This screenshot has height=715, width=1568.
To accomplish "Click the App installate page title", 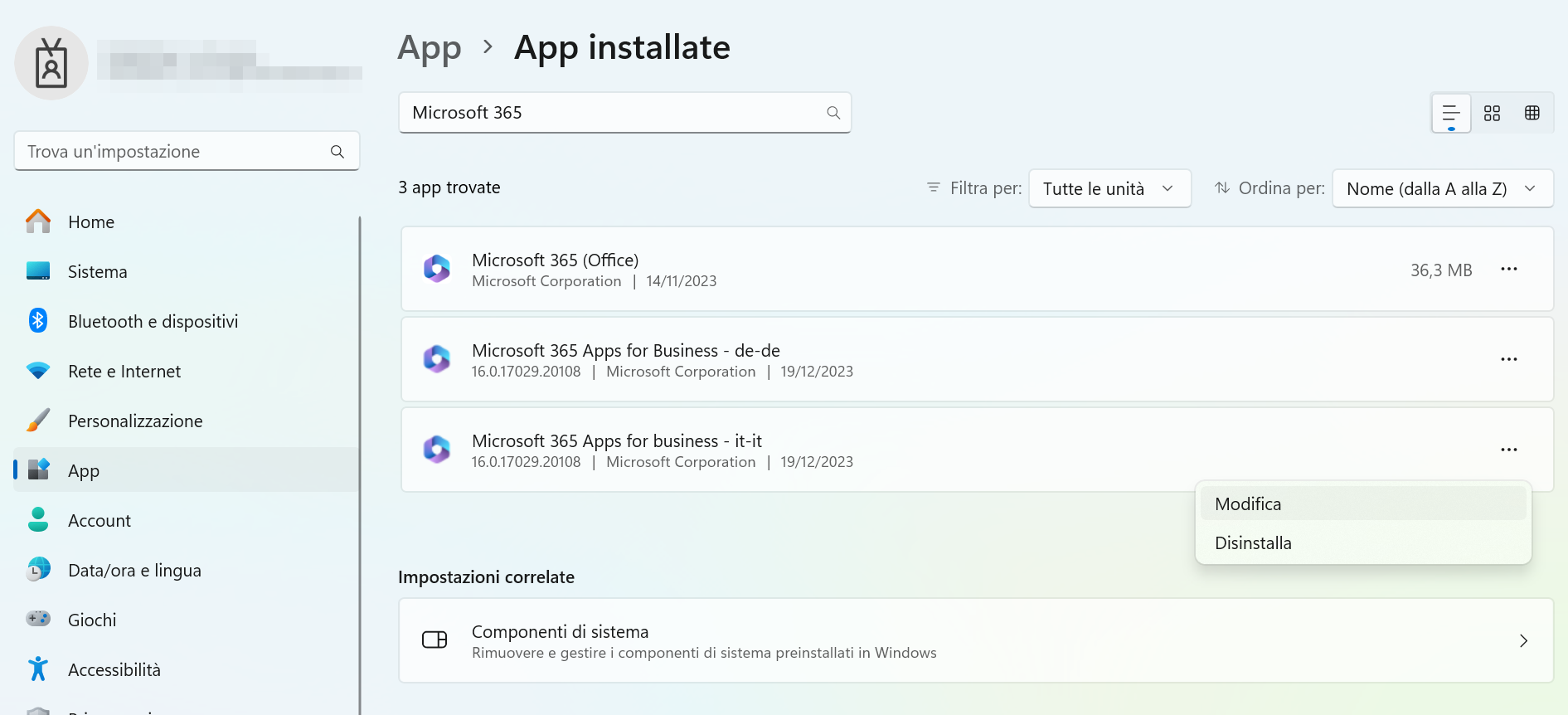I will [x=622, y=47].
